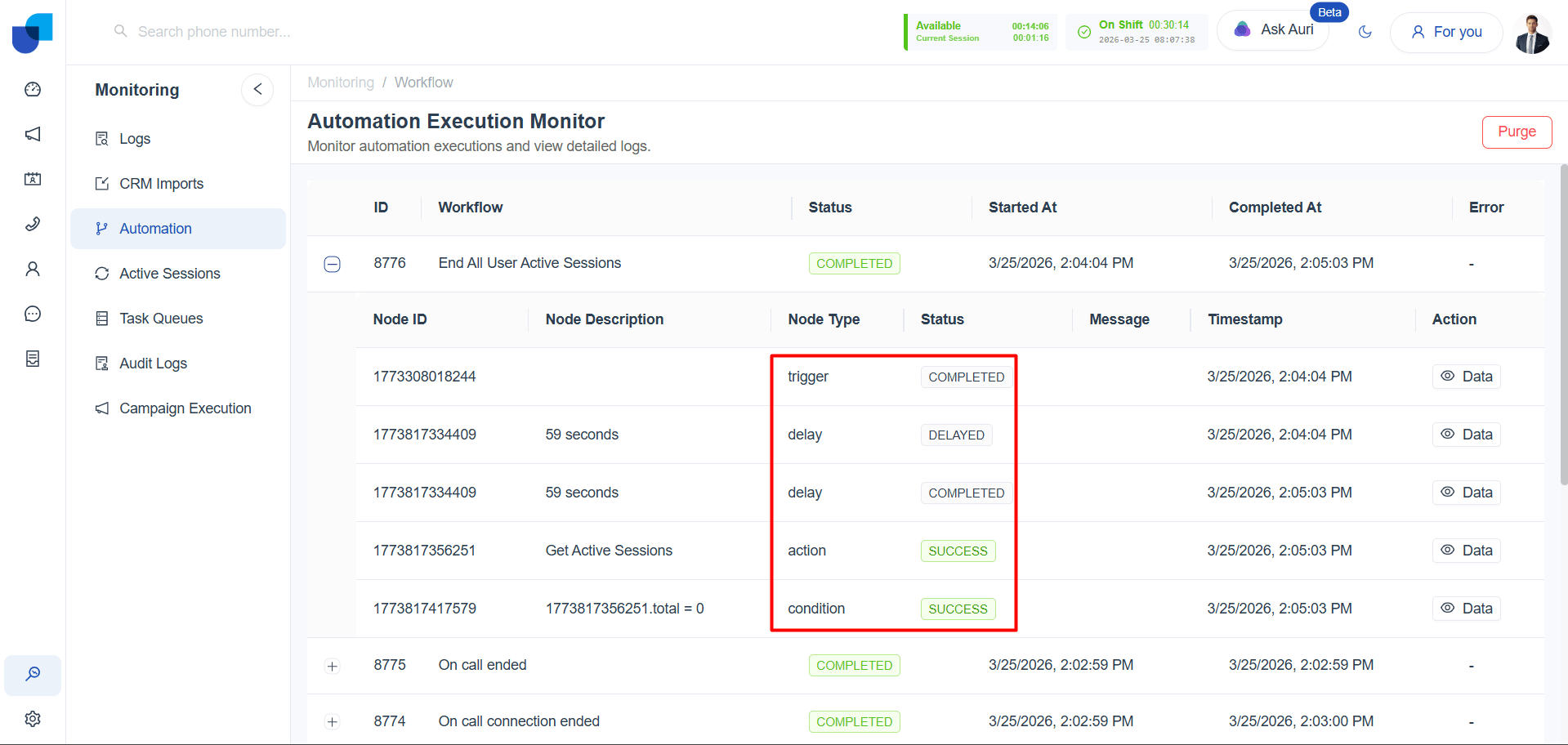Click the phone icon in the sidebar
This screenshot has height=745, width=1568.
[33, 223]
